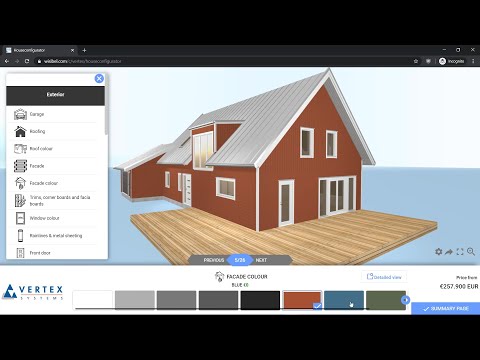Open viewer settings gear icon

439,252
